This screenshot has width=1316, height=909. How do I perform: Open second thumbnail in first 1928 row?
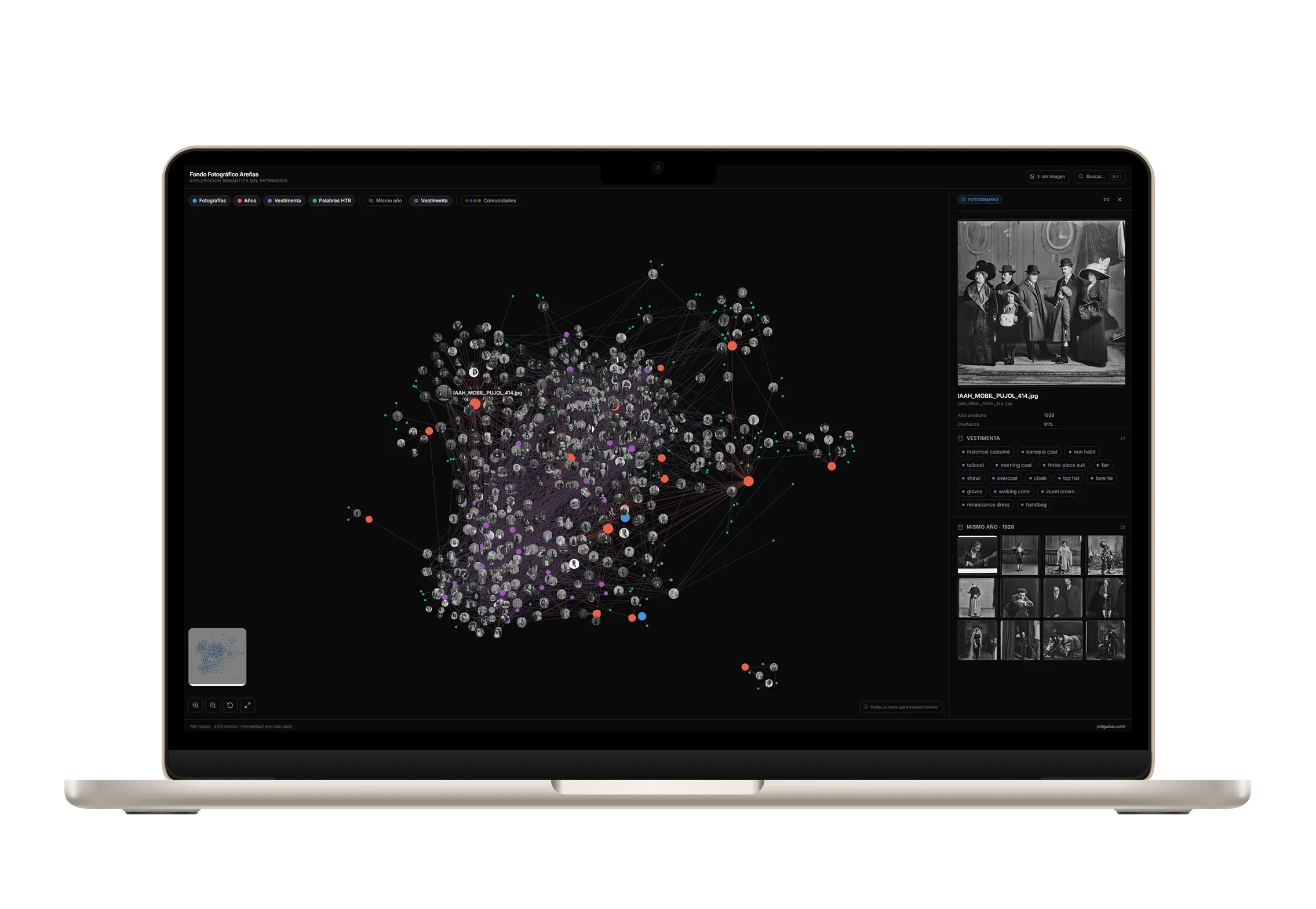1019,555
